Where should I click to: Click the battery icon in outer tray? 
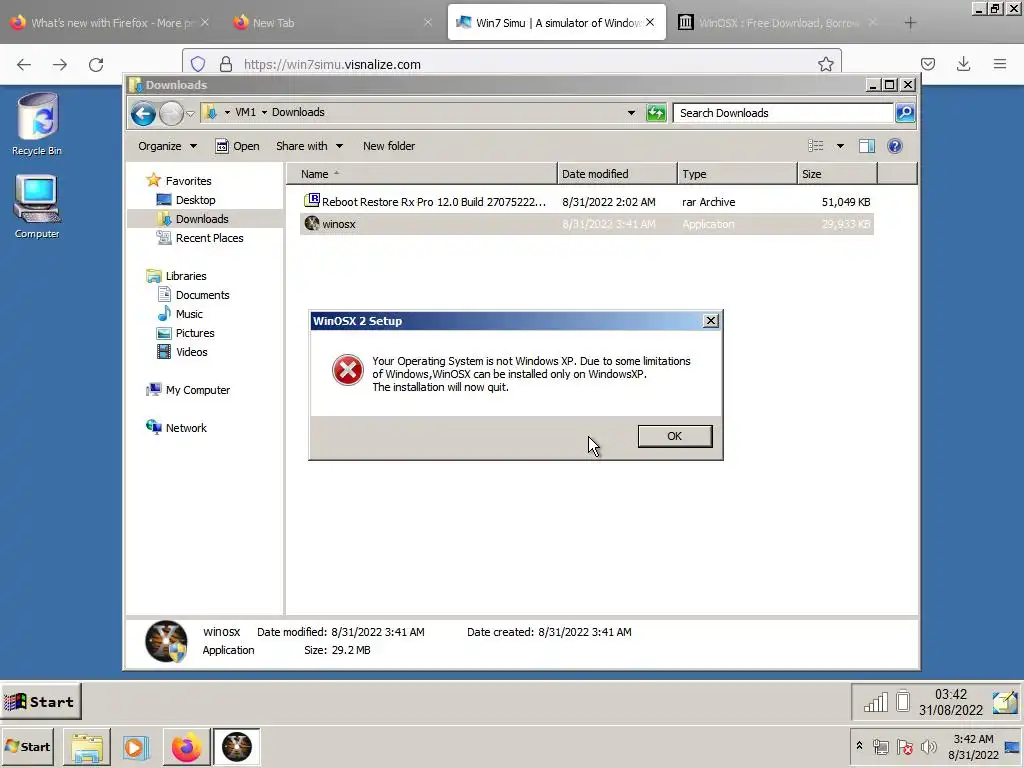903,701
